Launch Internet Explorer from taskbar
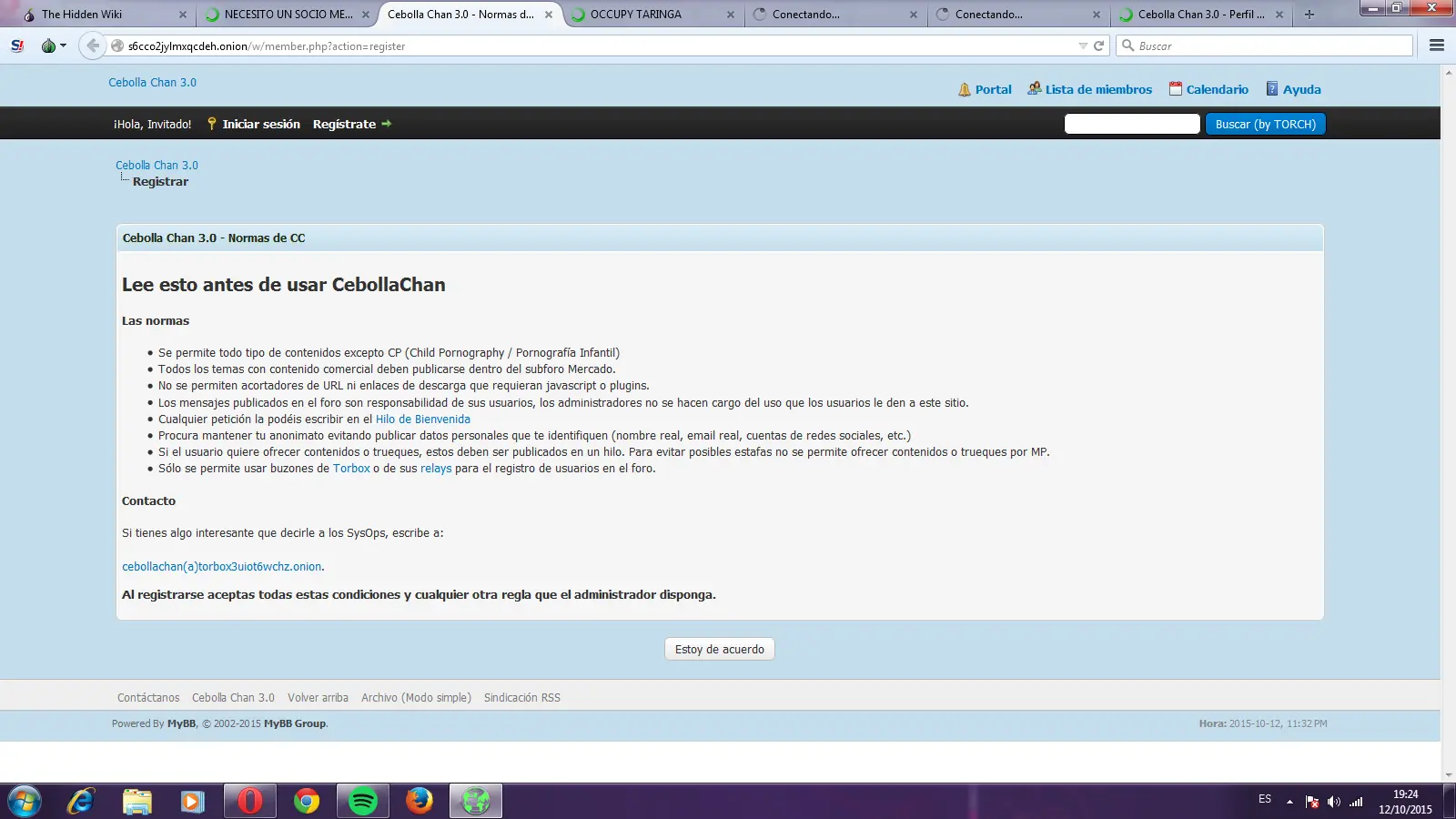 81,801
